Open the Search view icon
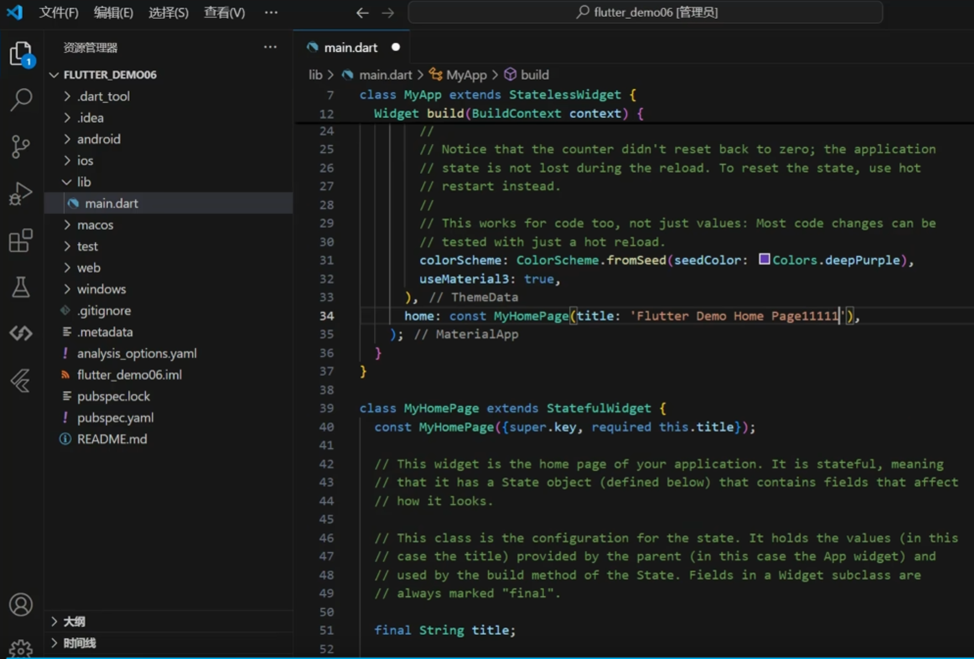The height and width of the screenshot is (659, 974). pyautogui.click(x=21, y=99)
